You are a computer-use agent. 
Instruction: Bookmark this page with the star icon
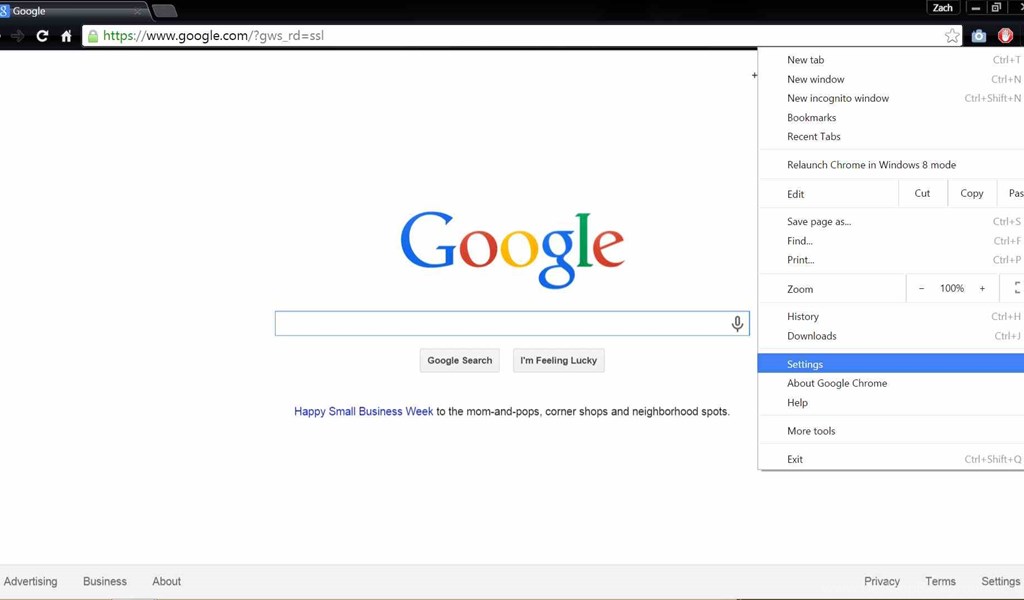point(952,36)
